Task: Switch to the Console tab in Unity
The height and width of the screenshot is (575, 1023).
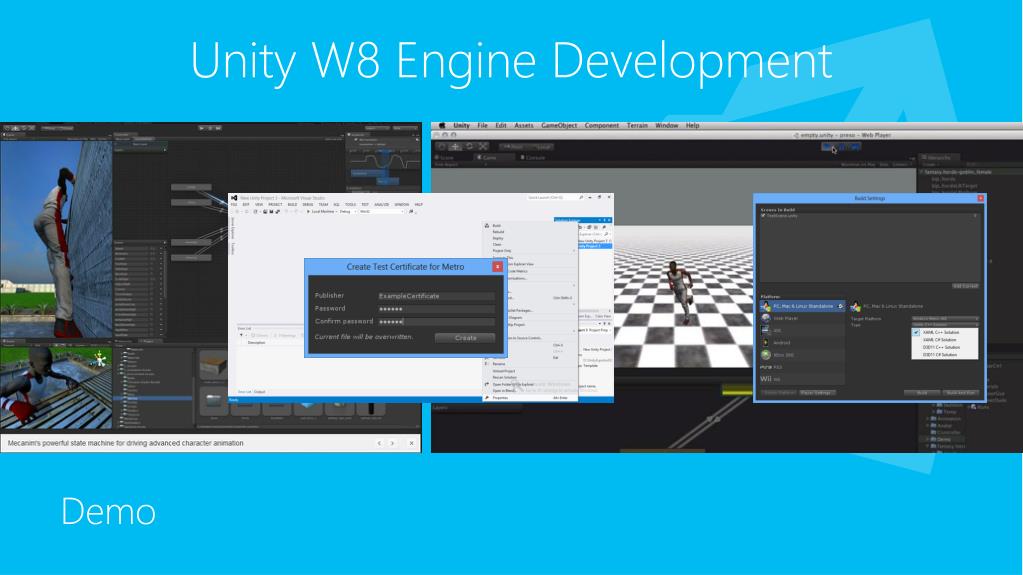Action: click(x=532, y=158)
